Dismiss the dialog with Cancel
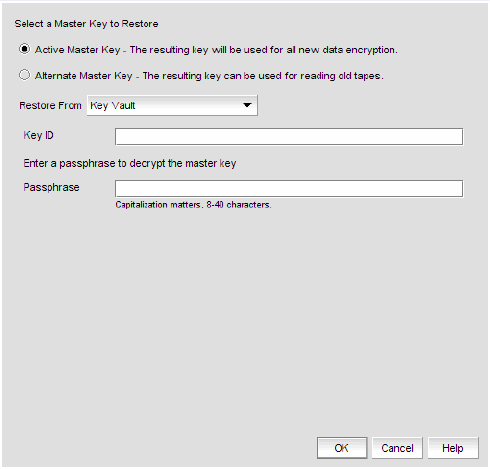The image size is (490, 469). tap(397, 448)
